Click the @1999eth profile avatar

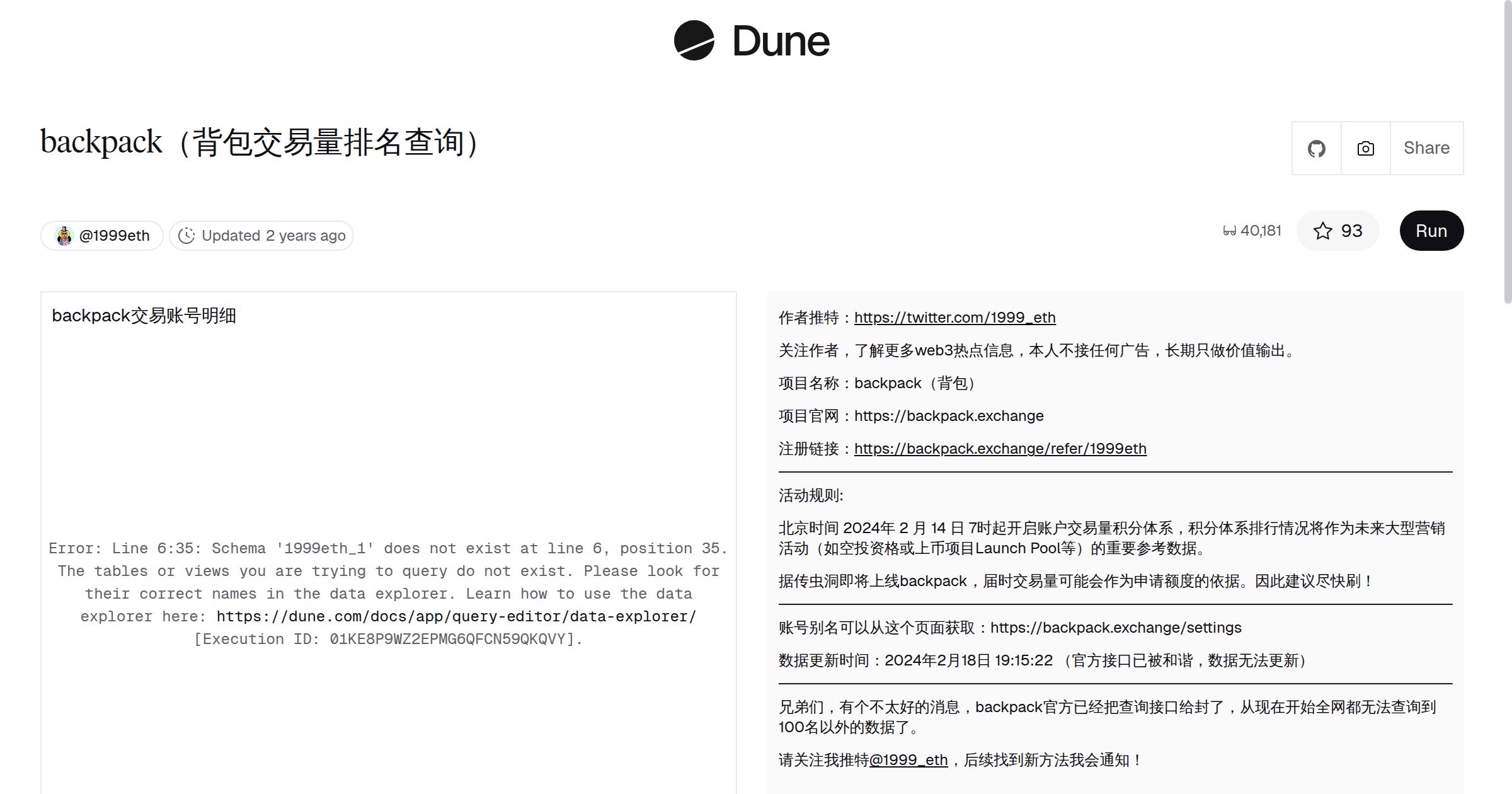pos(65,235)
